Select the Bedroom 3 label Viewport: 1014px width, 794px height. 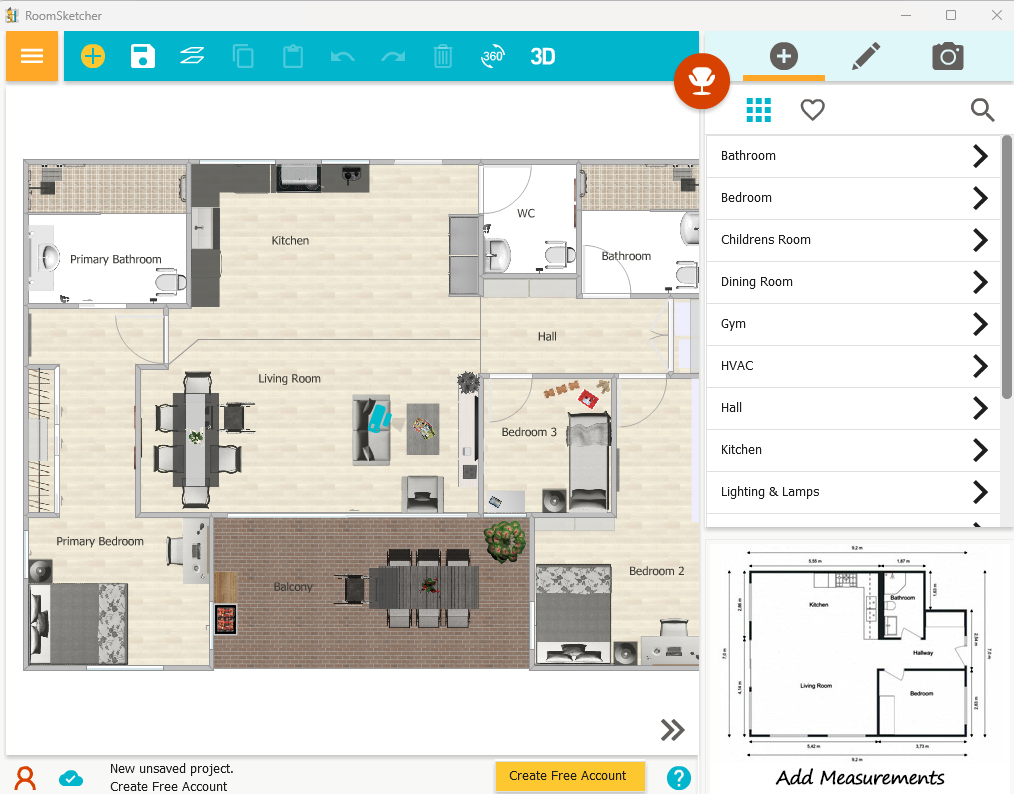(x=529, y=432)
